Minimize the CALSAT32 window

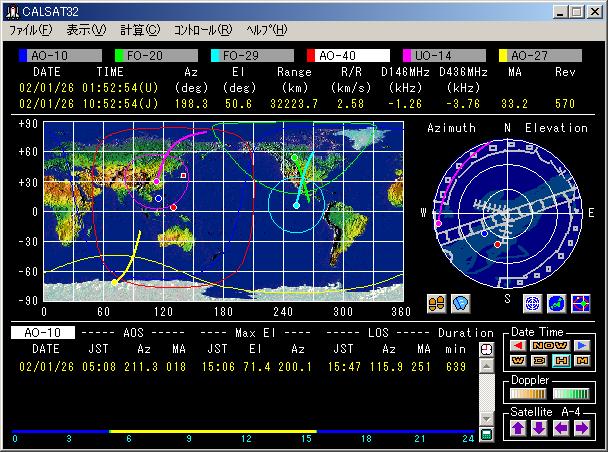pyautogui.click(x=560, y=12)
